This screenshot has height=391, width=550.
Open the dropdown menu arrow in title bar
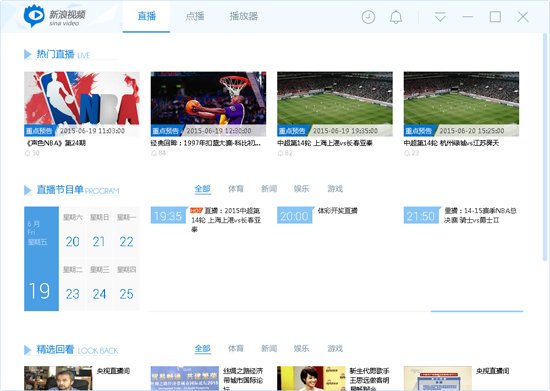pyautogui.click(x=440, y=17)
